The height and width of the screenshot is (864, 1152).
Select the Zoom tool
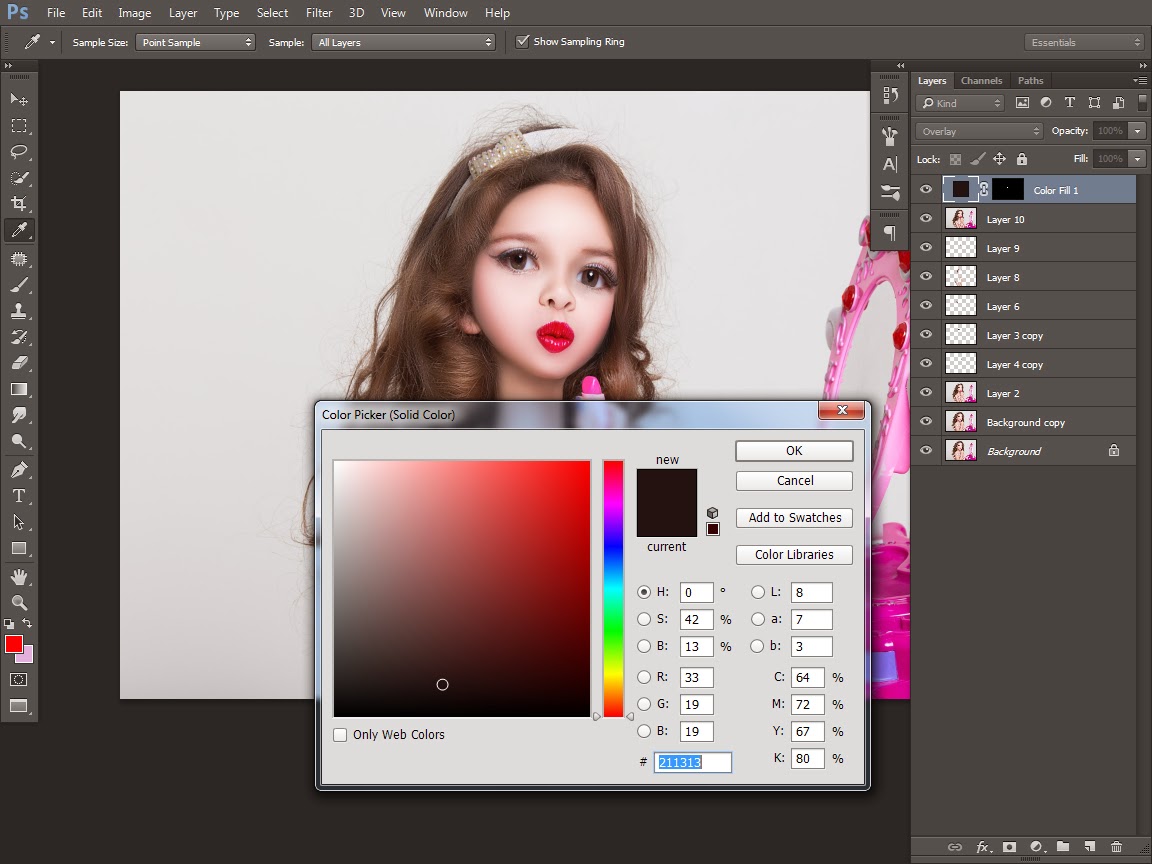(19, 603)
